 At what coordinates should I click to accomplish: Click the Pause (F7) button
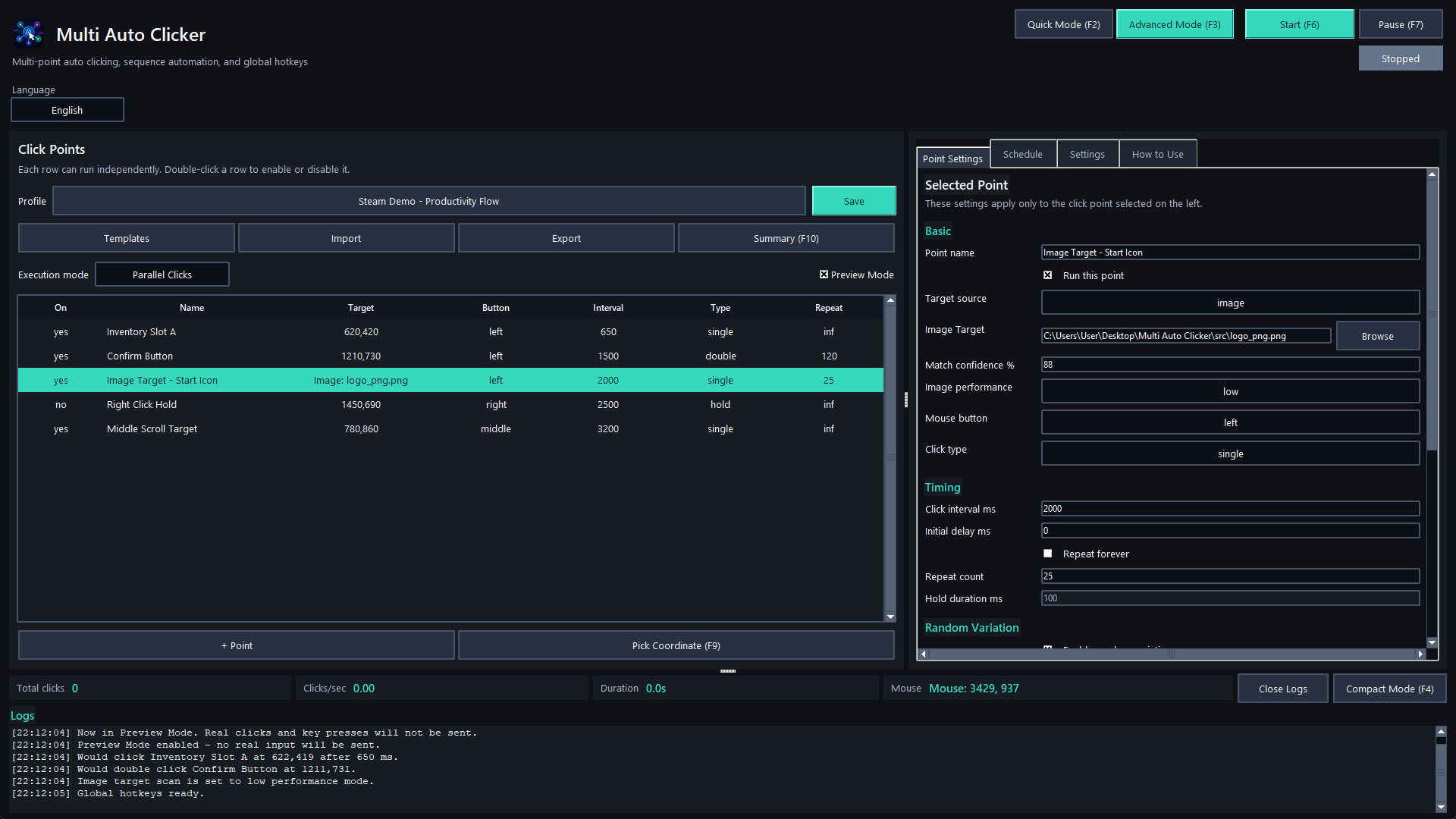click(x=1400, y=24)
